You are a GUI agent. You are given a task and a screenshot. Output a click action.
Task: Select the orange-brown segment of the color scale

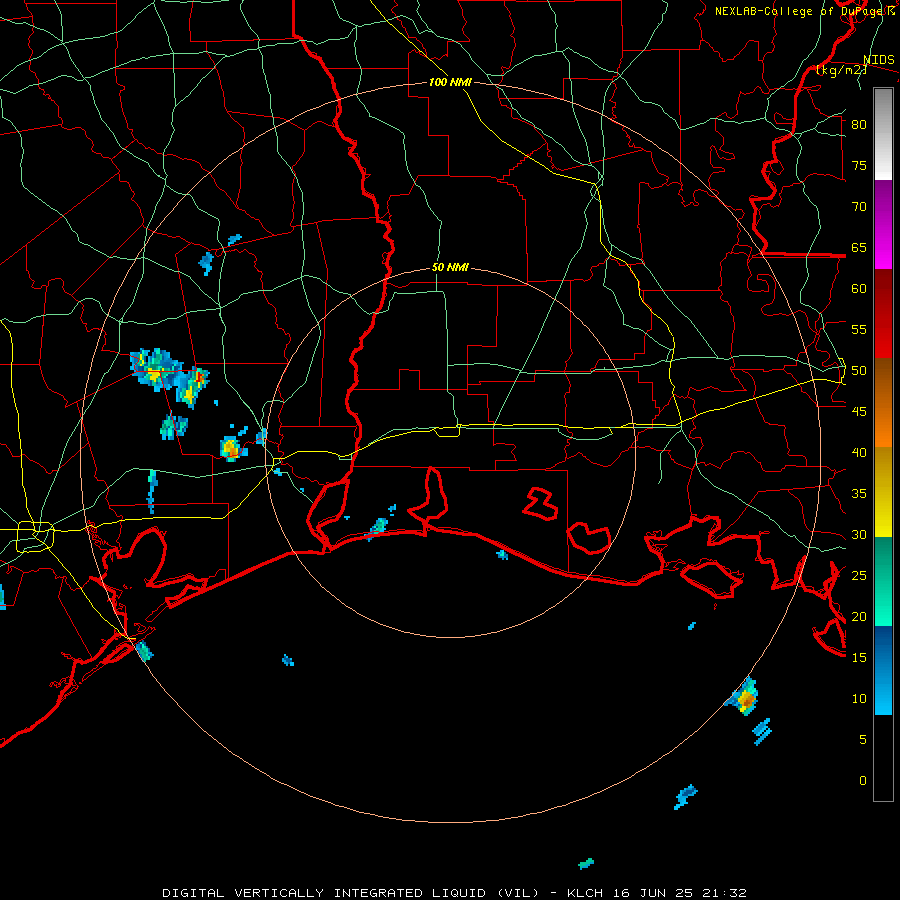click(883, 403)
